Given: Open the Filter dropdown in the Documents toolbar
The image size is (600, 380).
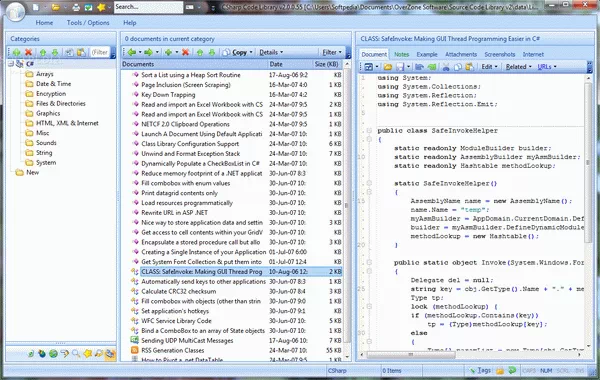Looking at the screenshot, I should pyautogui.click(x=332, y=52).
